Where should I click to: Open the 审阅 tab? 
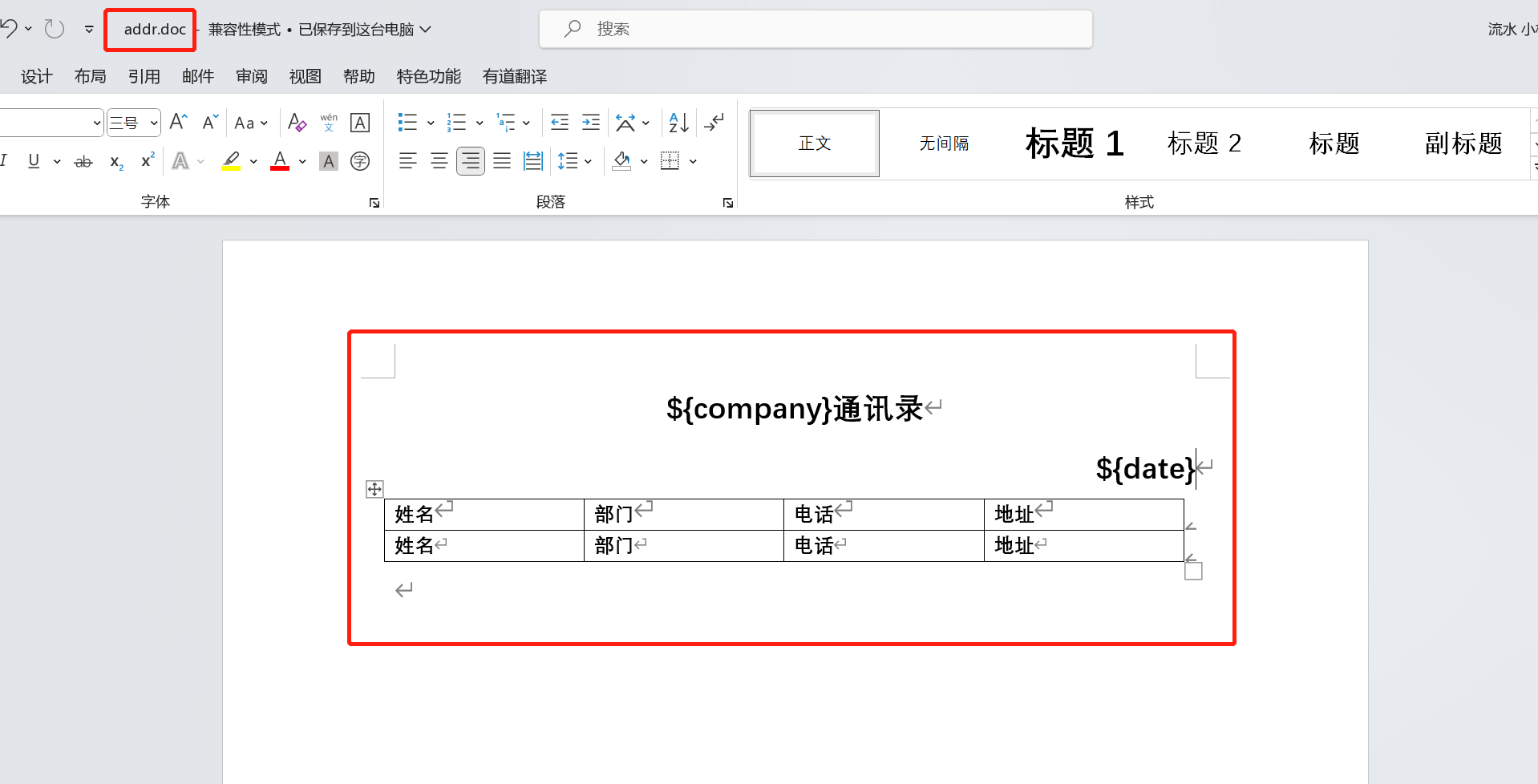coord(252,76)
